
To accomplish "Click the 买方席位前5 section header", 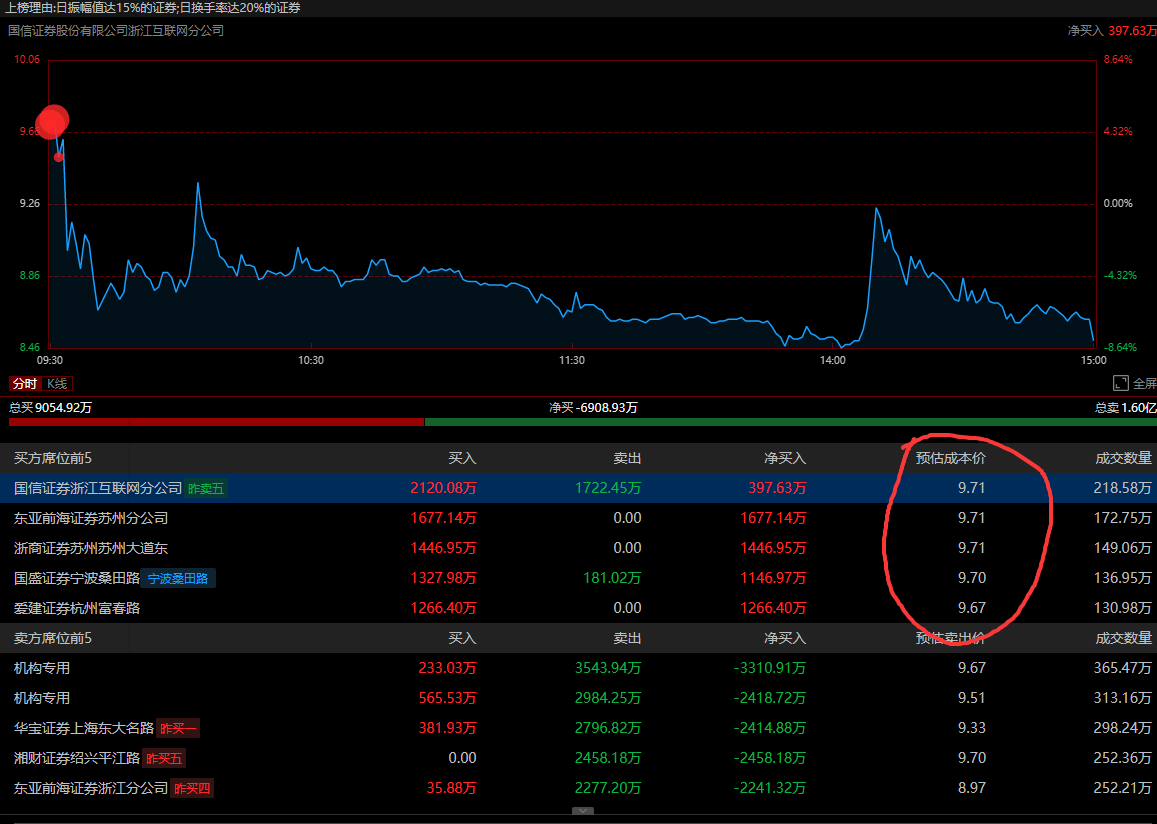I will [53, 458].
